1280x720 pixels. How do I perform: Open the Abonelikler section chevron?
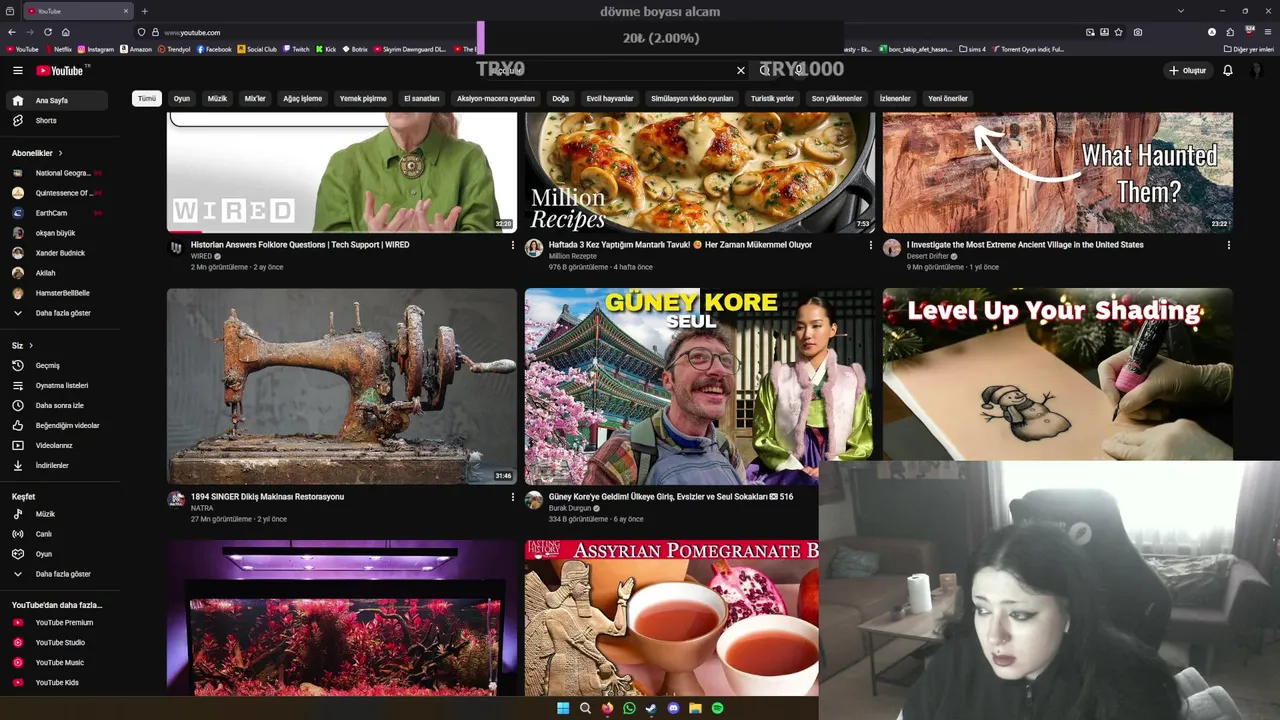(x=60, y=153)
